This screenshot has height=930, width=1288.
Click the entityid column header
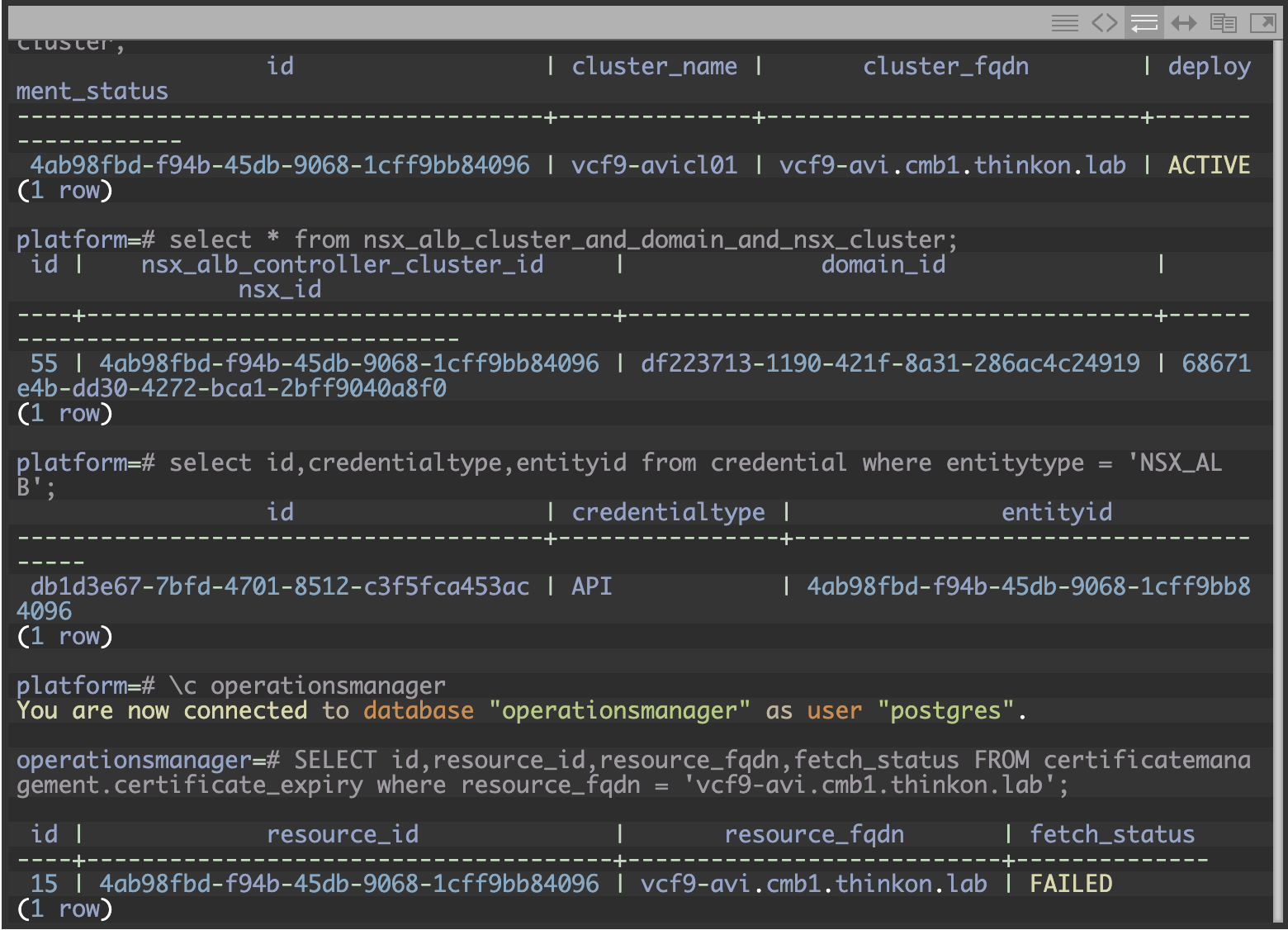1056,512
